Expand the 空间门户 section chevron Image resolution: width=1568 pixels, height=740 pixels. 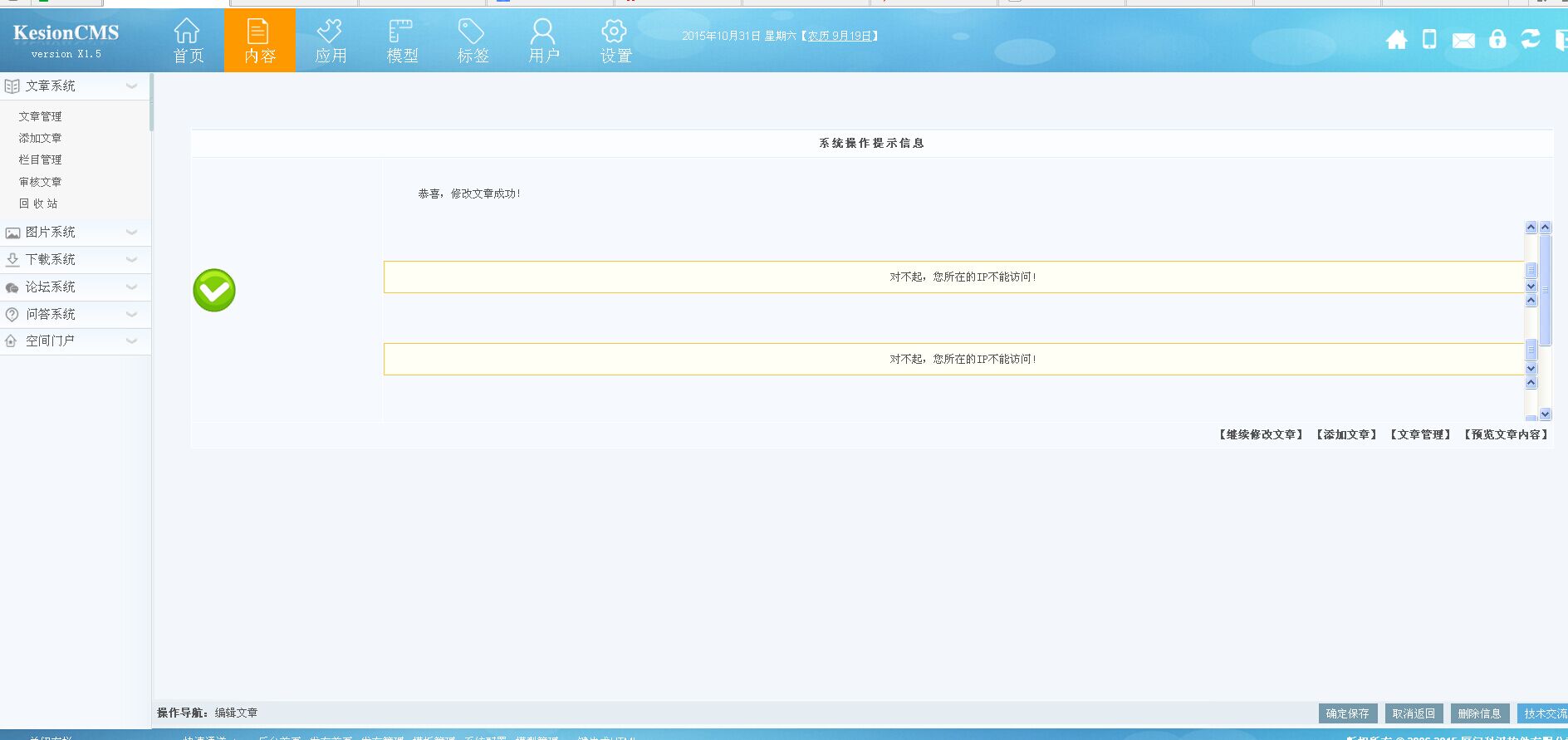tap(131, 341)
